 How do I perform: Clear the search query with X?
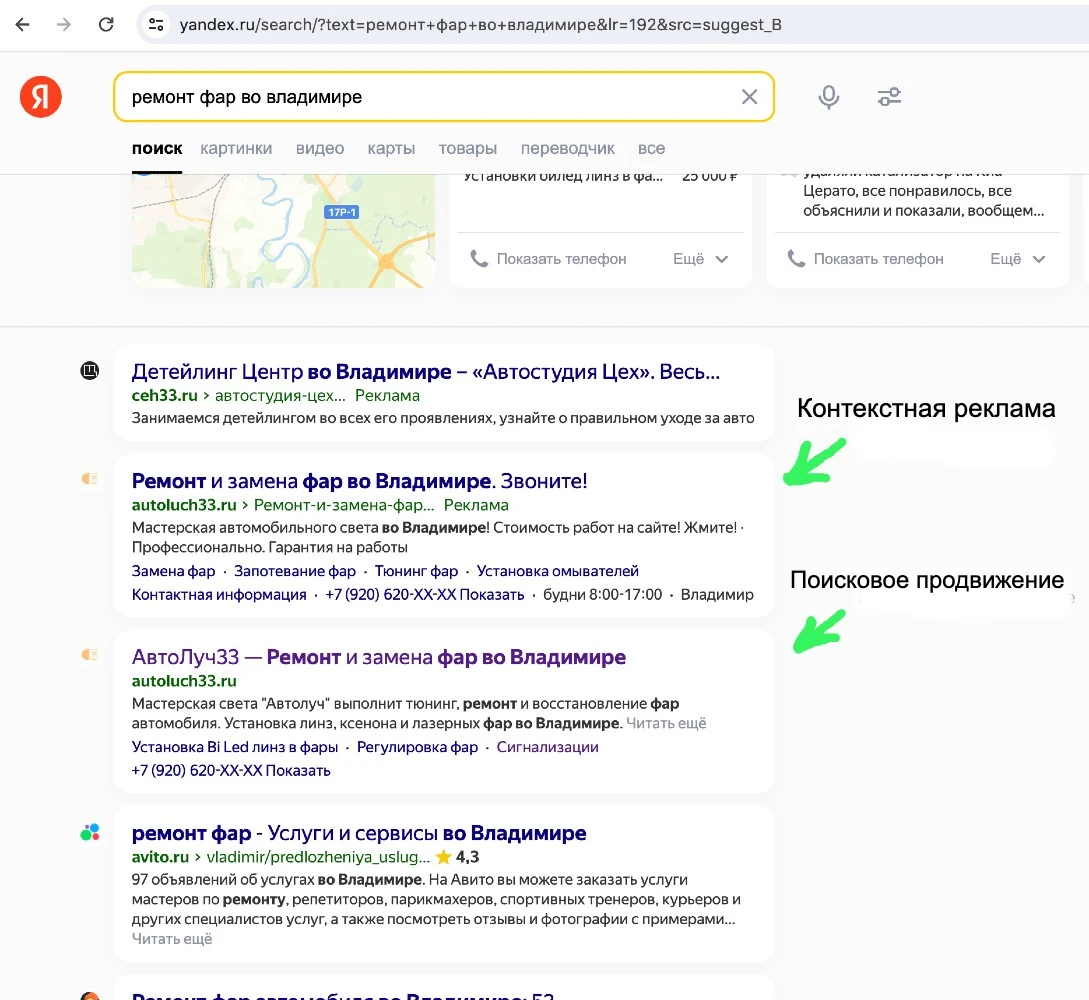[x=749, y=97]
